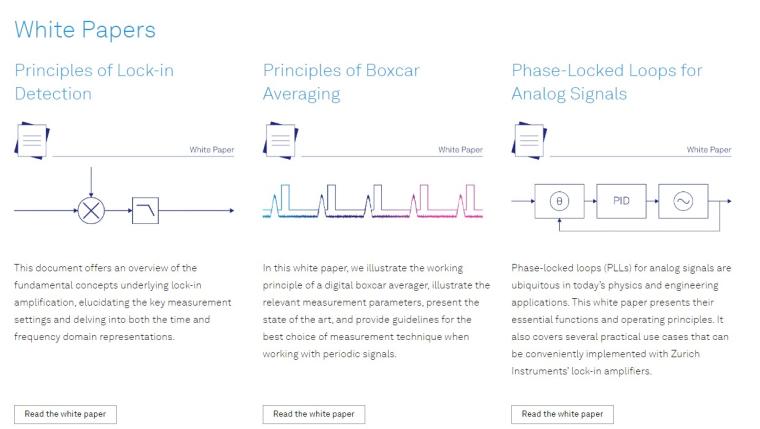Screen dimensions: 760x429
Task: Open the Principles of Boxcar Averaging title link
Action: coord(341,82)
